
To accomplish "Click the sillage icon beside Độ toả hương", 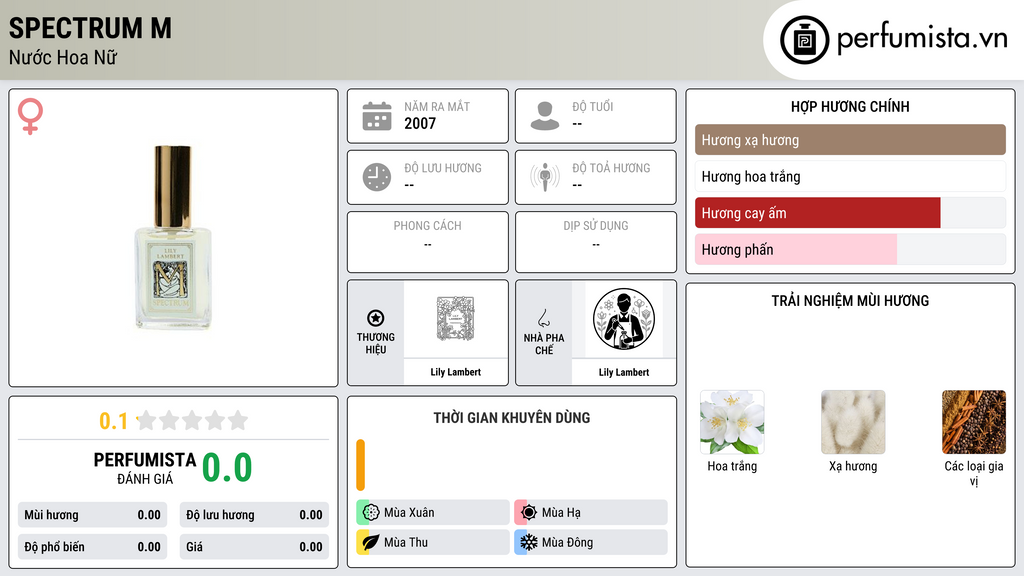I will tap(545, 177).
